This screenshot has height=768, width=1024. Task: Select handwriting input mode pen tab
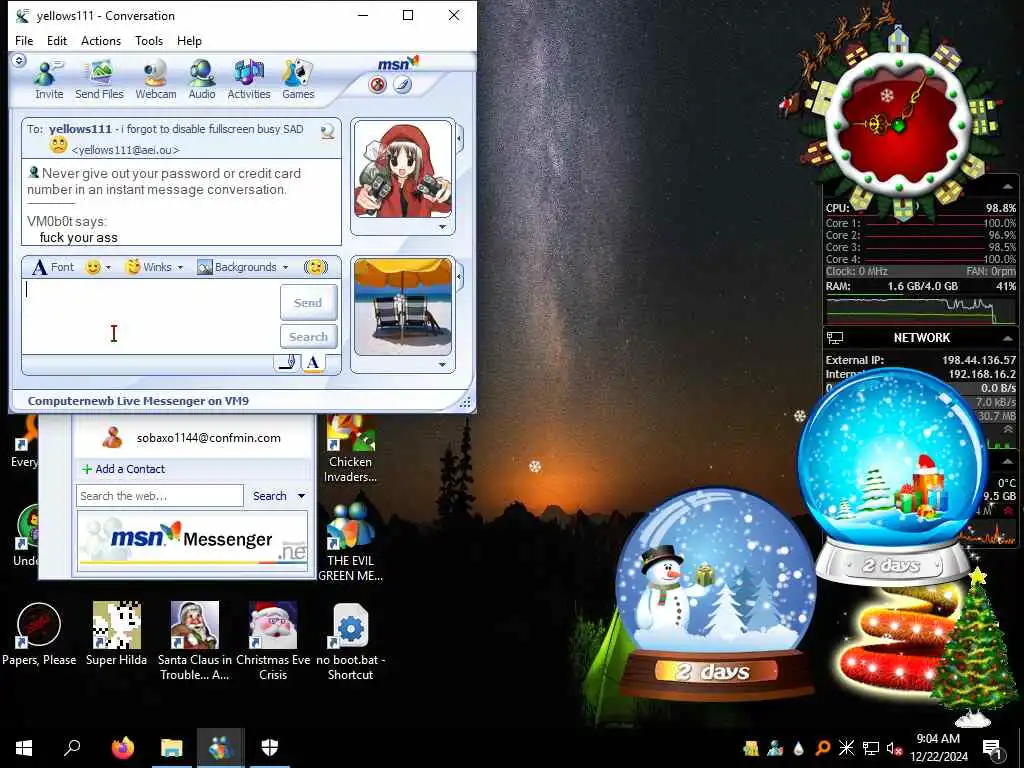tap(287, 362)
